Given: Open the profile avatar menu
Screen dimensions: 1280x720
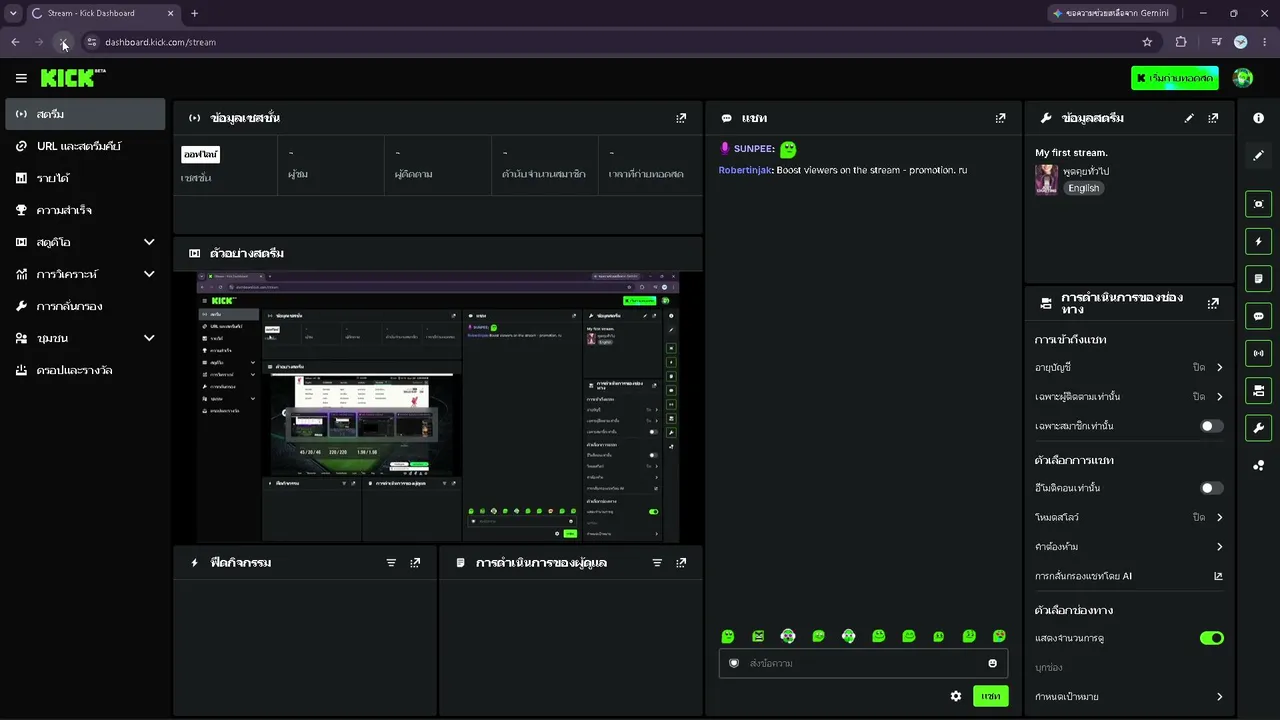Looking at the screenshot, I should tap(1243, 78).
